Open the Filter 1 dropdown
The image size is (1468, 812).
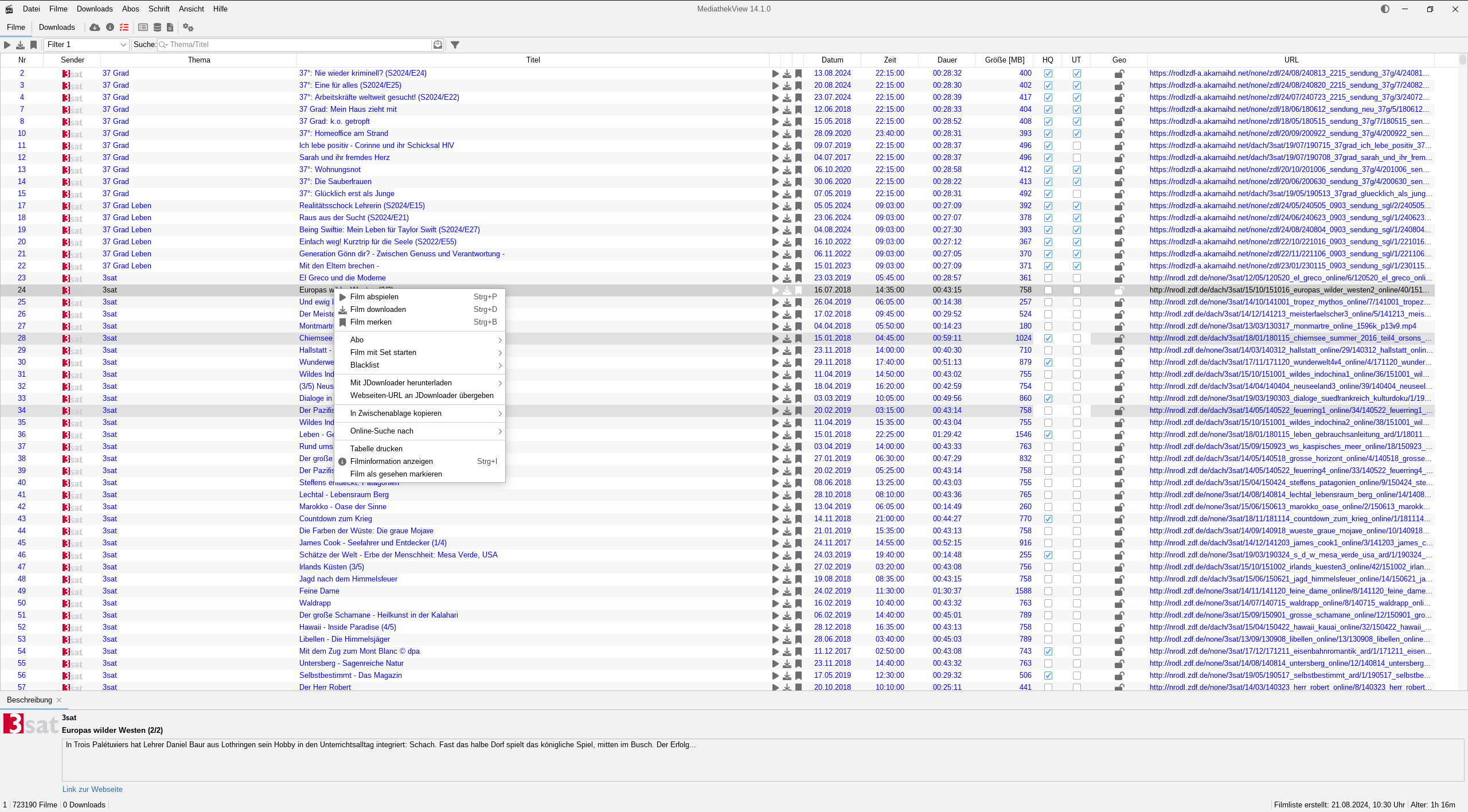(87, 45)
